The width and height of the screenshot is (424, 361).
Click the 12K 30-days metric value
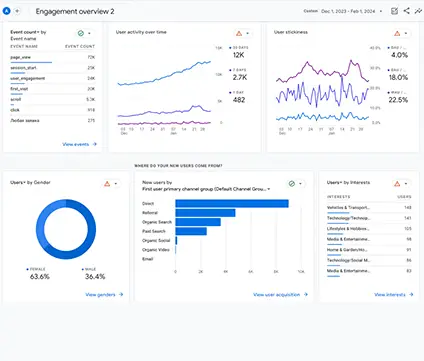pyautogui.click(x=238, y=55)
